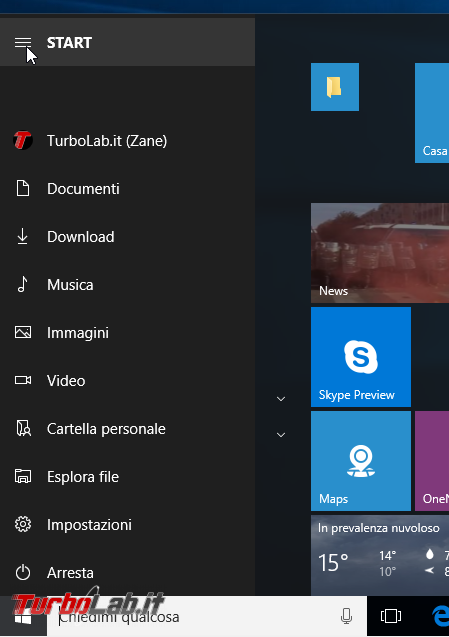Open the Video folder icon
Image resolution: width=449 pixels, height=637 pixels.
23,380
